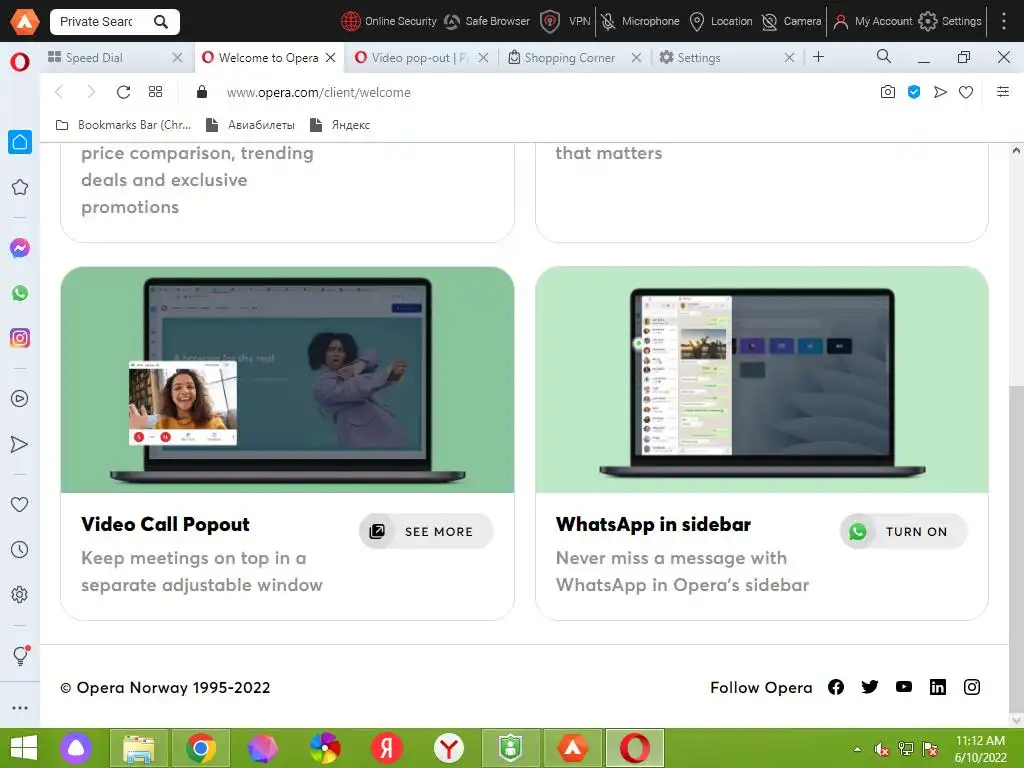This screenshot has width=1024, height=768.
Task: Click the Opera Norway 1995-2022 copyright text
Action: (165, 688)
